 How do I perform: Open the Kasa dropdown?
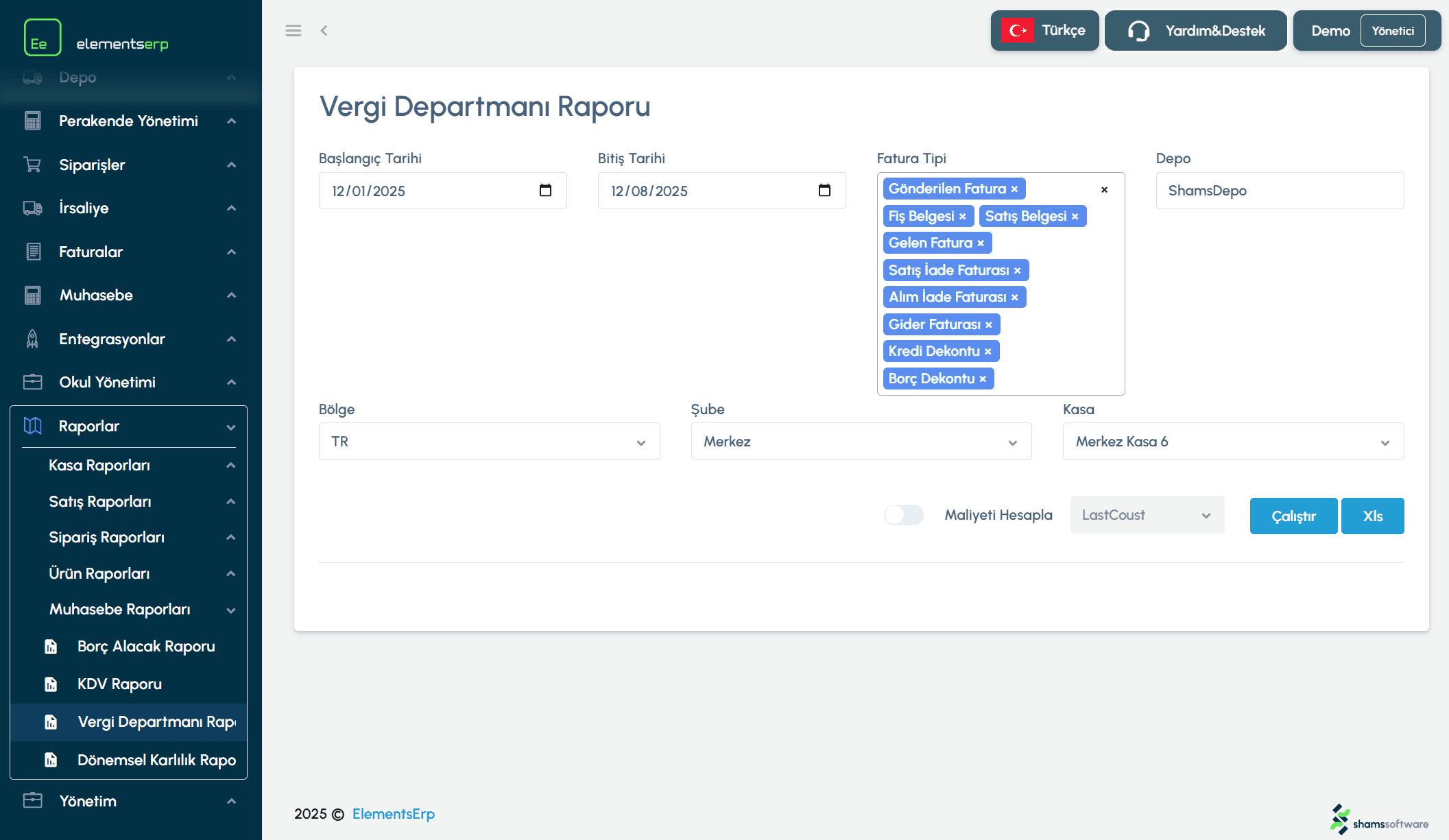(x=1232, y=442)
